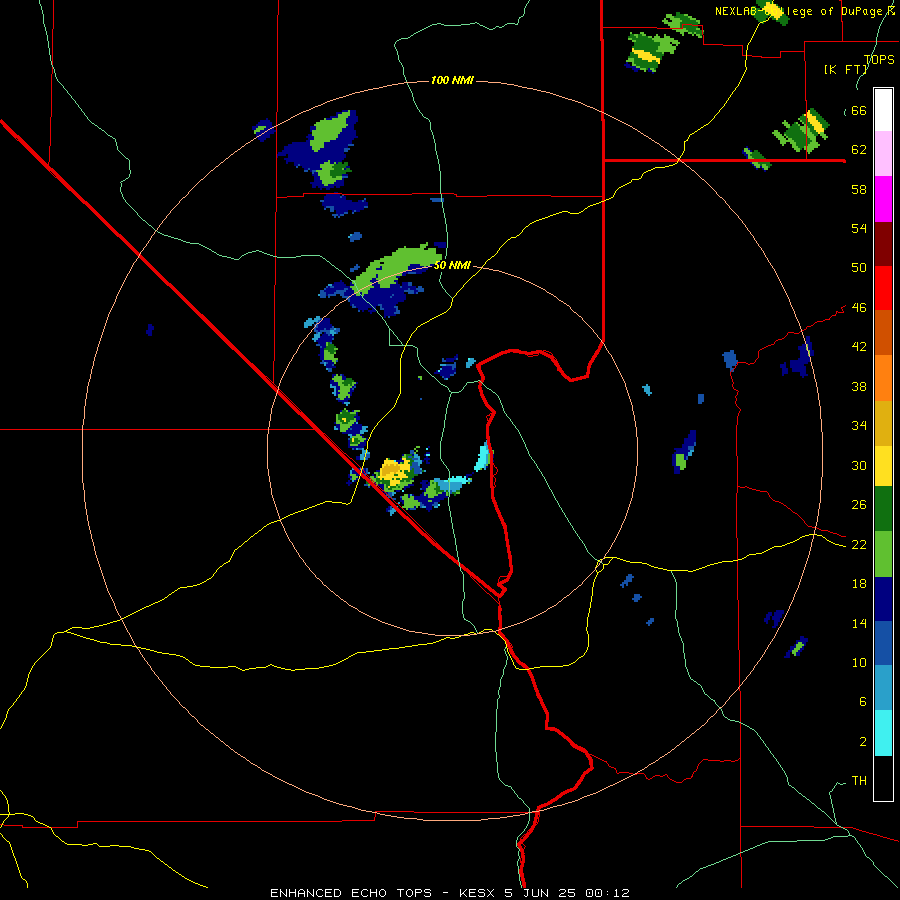Click the bright red legend swatch
The width and height of the screenshot is (900, 900).
(x=883, y=288)
